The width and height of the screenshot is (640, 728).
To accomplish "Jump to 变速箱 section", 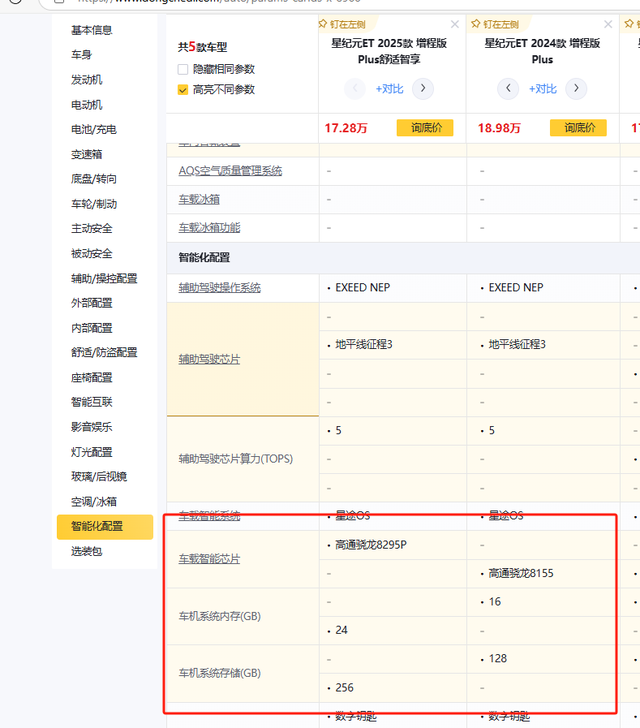I will click(x=86, y=154).
